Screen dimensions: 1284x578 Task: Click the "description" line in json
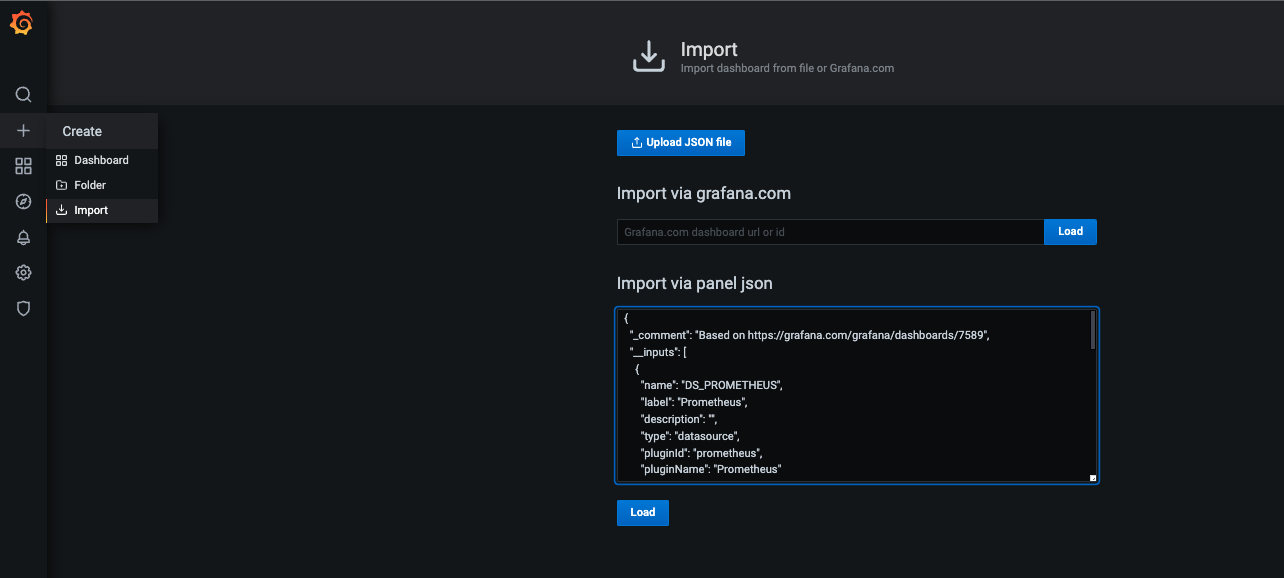679,419
